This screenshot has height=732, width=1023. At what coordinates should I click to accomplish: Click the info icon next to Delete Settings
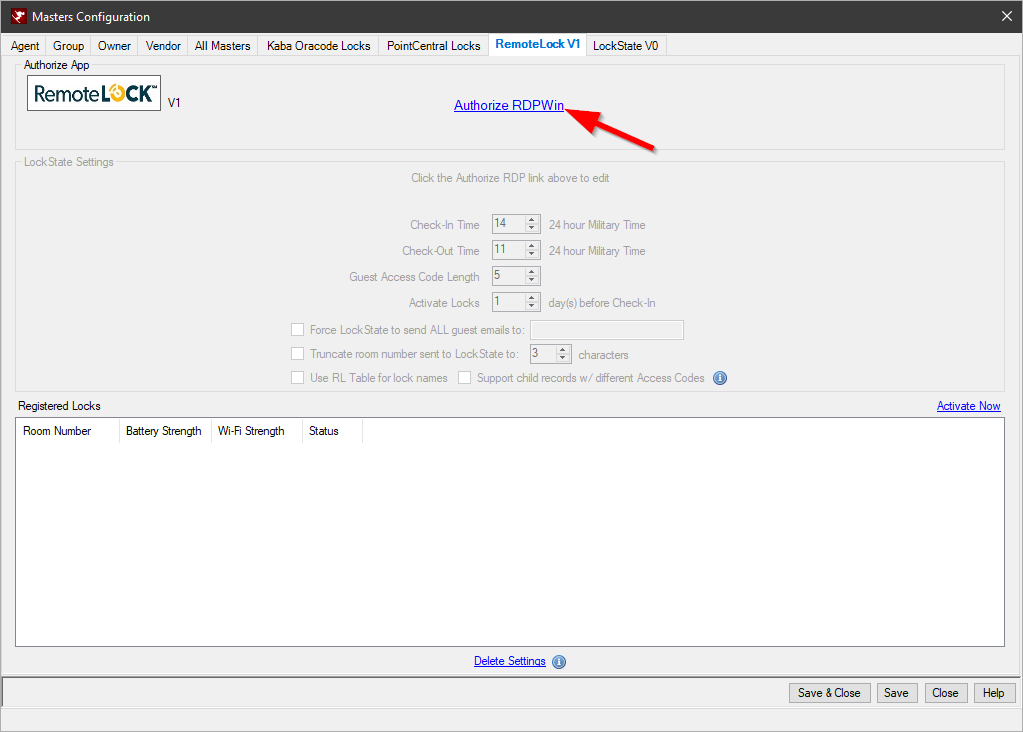pos(558,661)
